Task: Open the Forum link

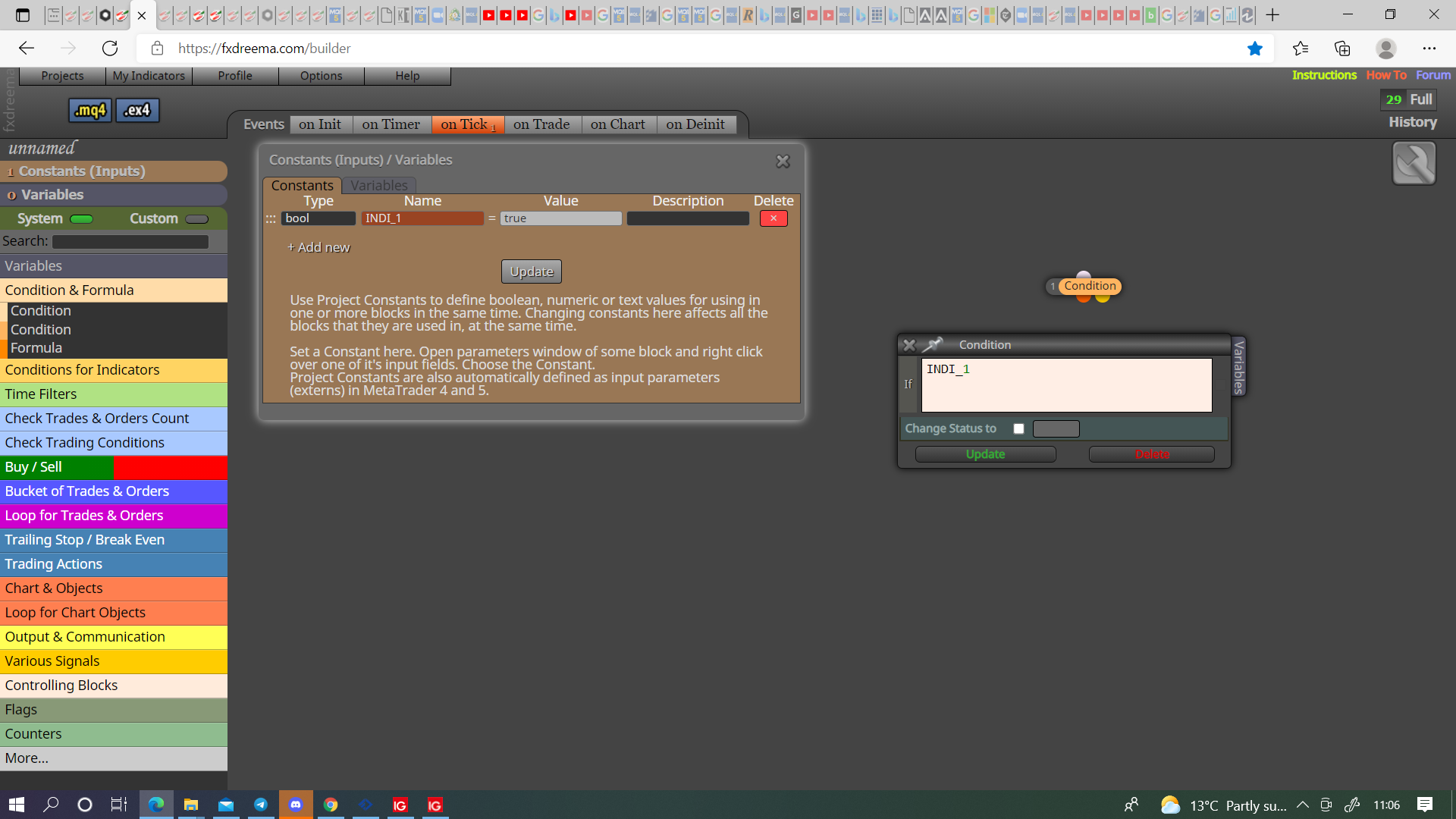Action: pyautogui.click(x=1433, y=75)
